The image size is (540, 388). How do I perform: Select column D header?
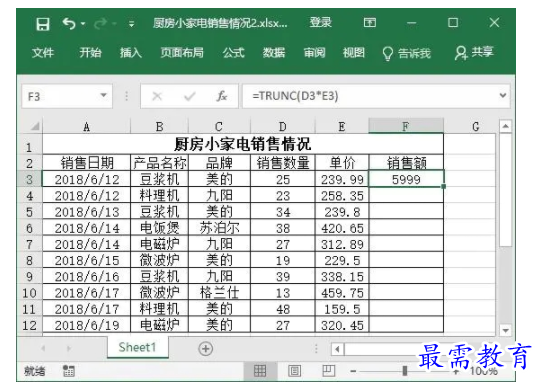[282, 126]
